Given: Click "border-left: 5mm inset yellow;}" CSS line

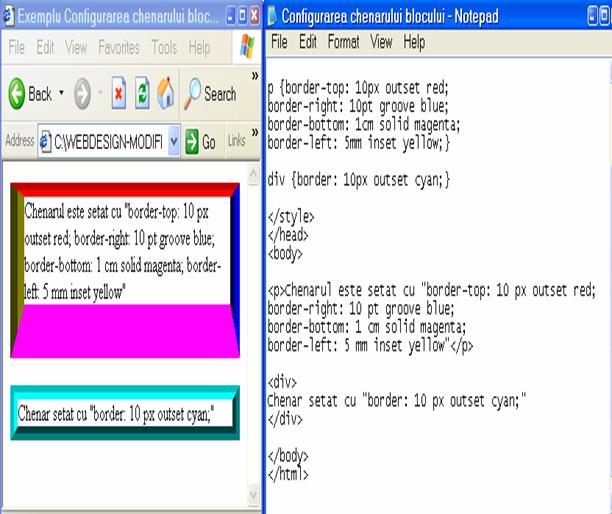Looking at the screenshot, I should tap(359, 143).
